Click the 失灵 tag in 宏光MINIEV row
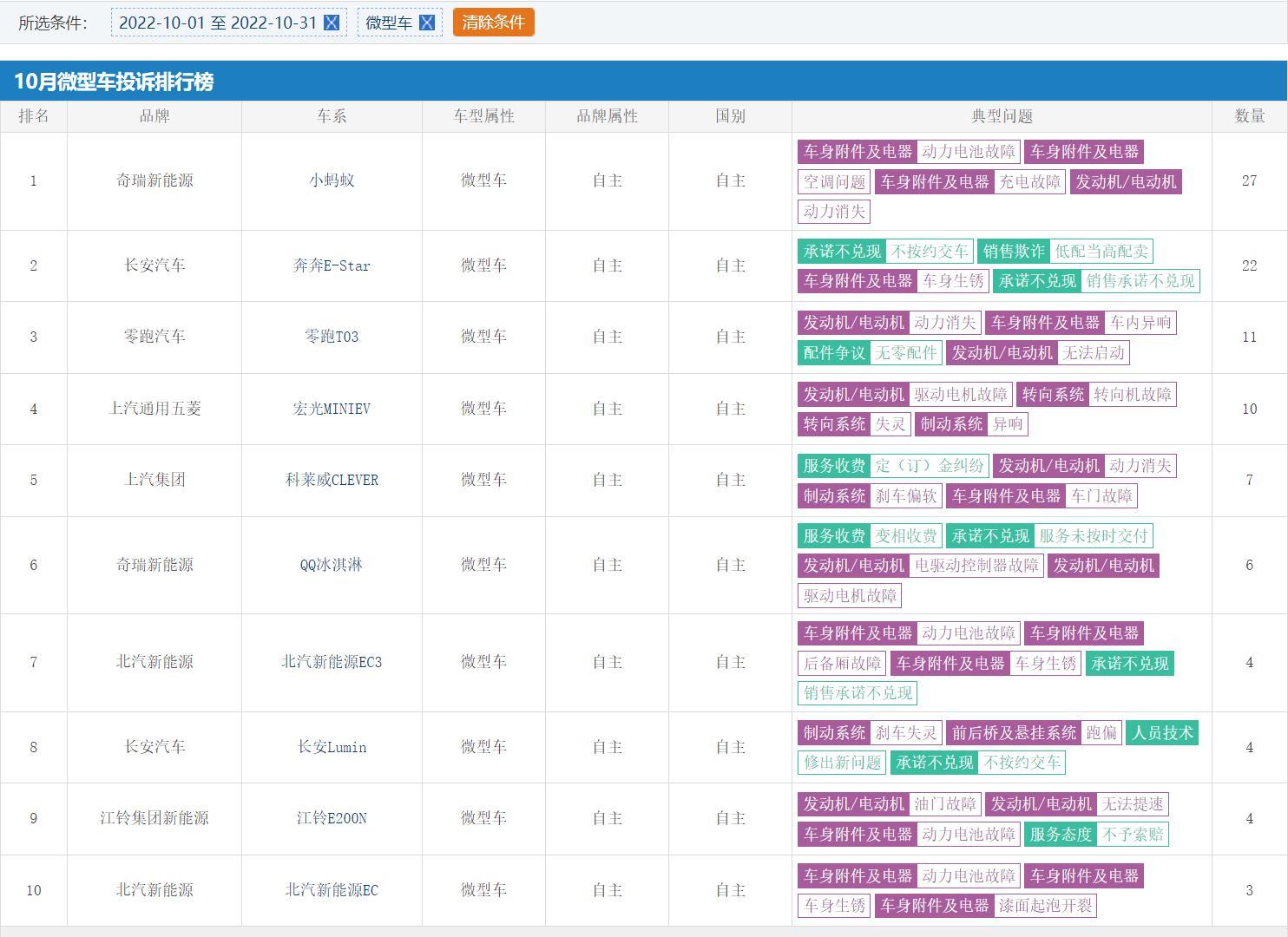Image resolution: width=1288 pixels, height=937 pixels. point(890,424)
